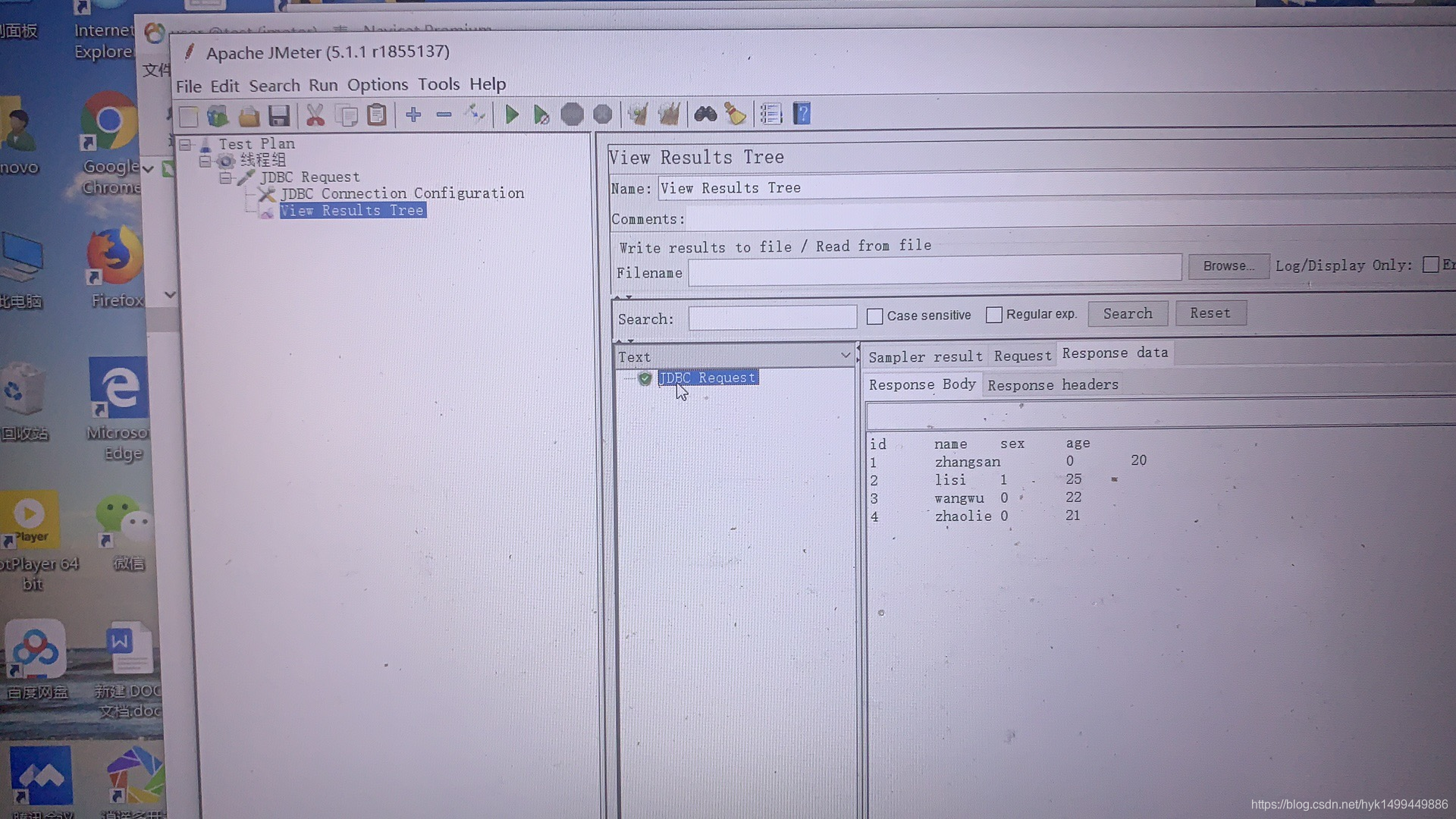This screenshot has width=1456, height=819.
Task: Click the Run/Start test button
Action: (x=511, y=114)
